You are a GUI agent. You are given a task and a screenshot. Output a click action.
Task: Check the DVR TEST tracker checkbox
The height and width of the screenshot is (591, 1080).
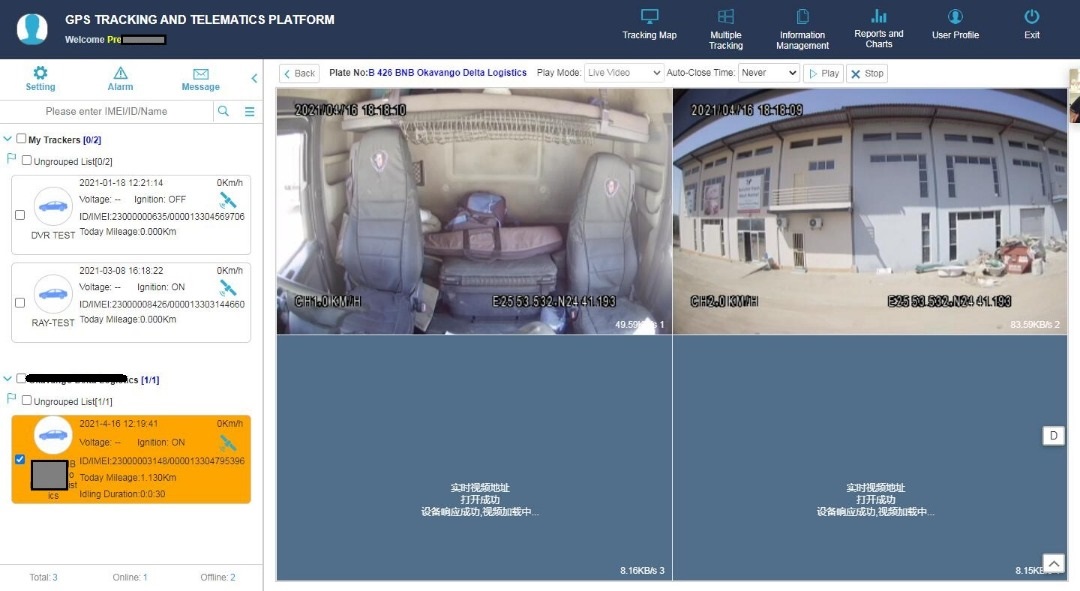(x=20, y=215)
